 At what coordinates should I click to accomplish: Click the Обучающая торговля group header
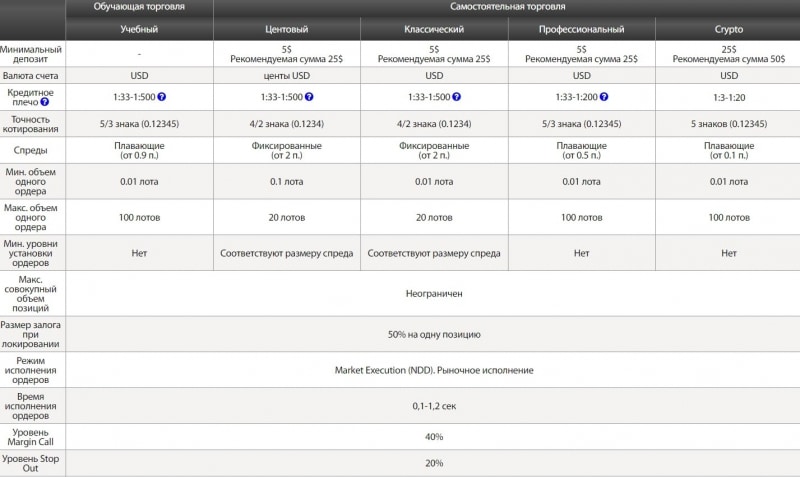pos(139,7)
